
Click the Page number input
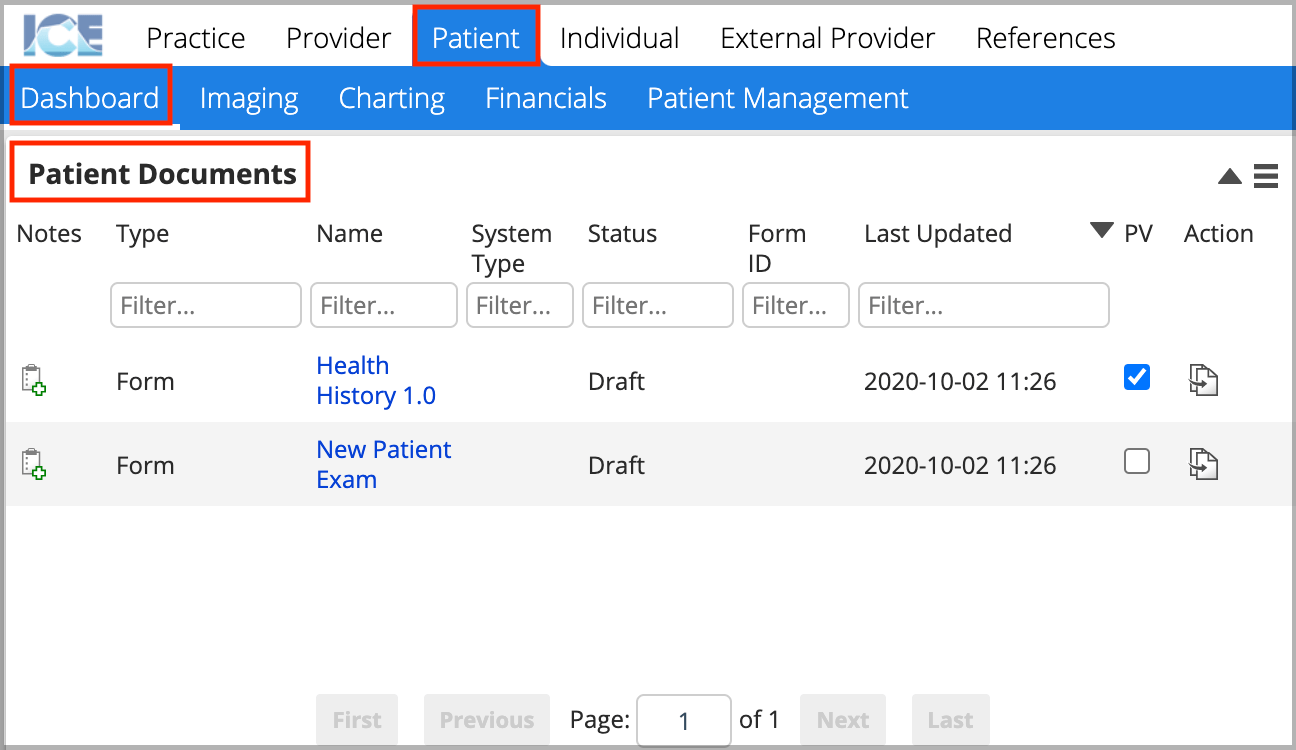pyautogui.click(x=684, y=720)
